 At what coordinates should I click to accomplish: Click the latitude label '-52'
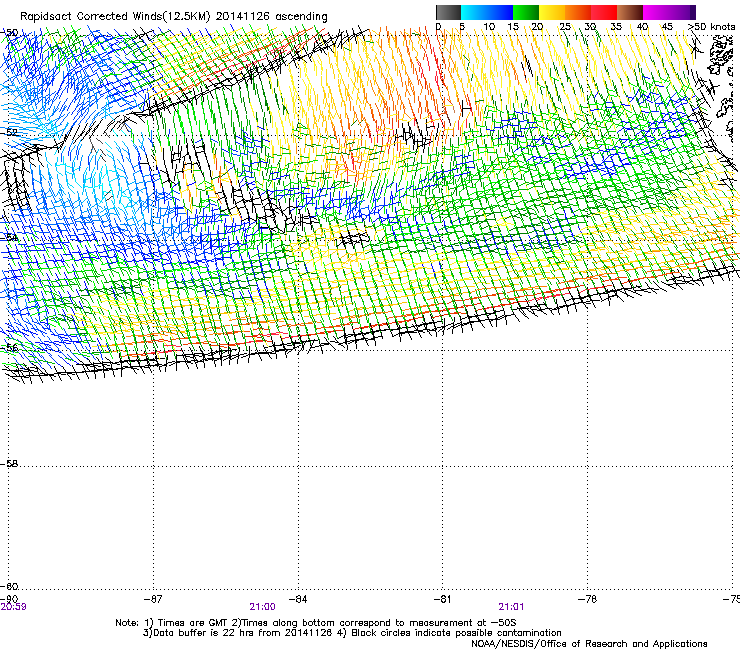click(9, 132)
